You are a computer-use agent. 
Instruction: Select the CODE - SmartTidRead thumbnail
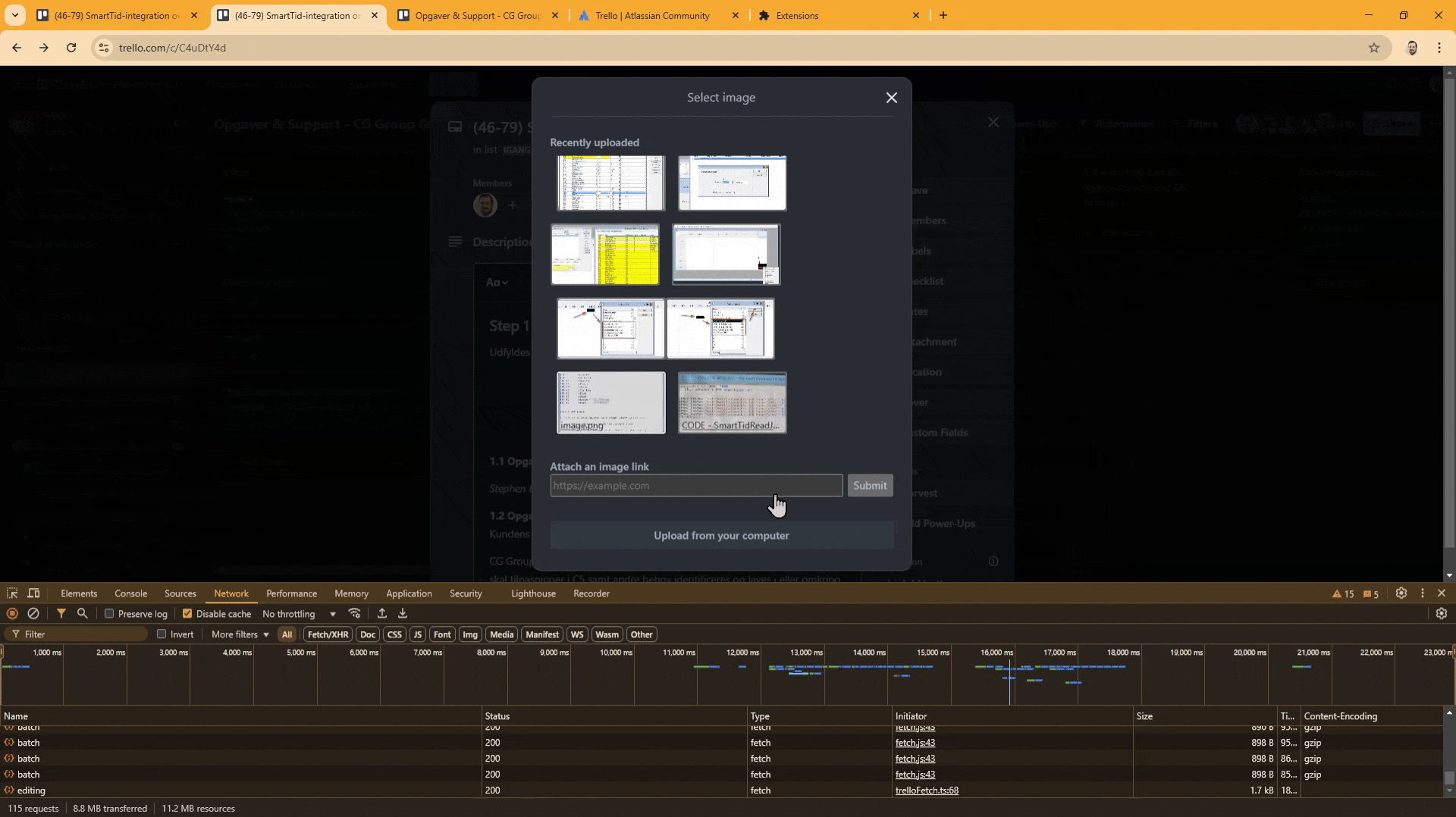[x=732, y=402]
